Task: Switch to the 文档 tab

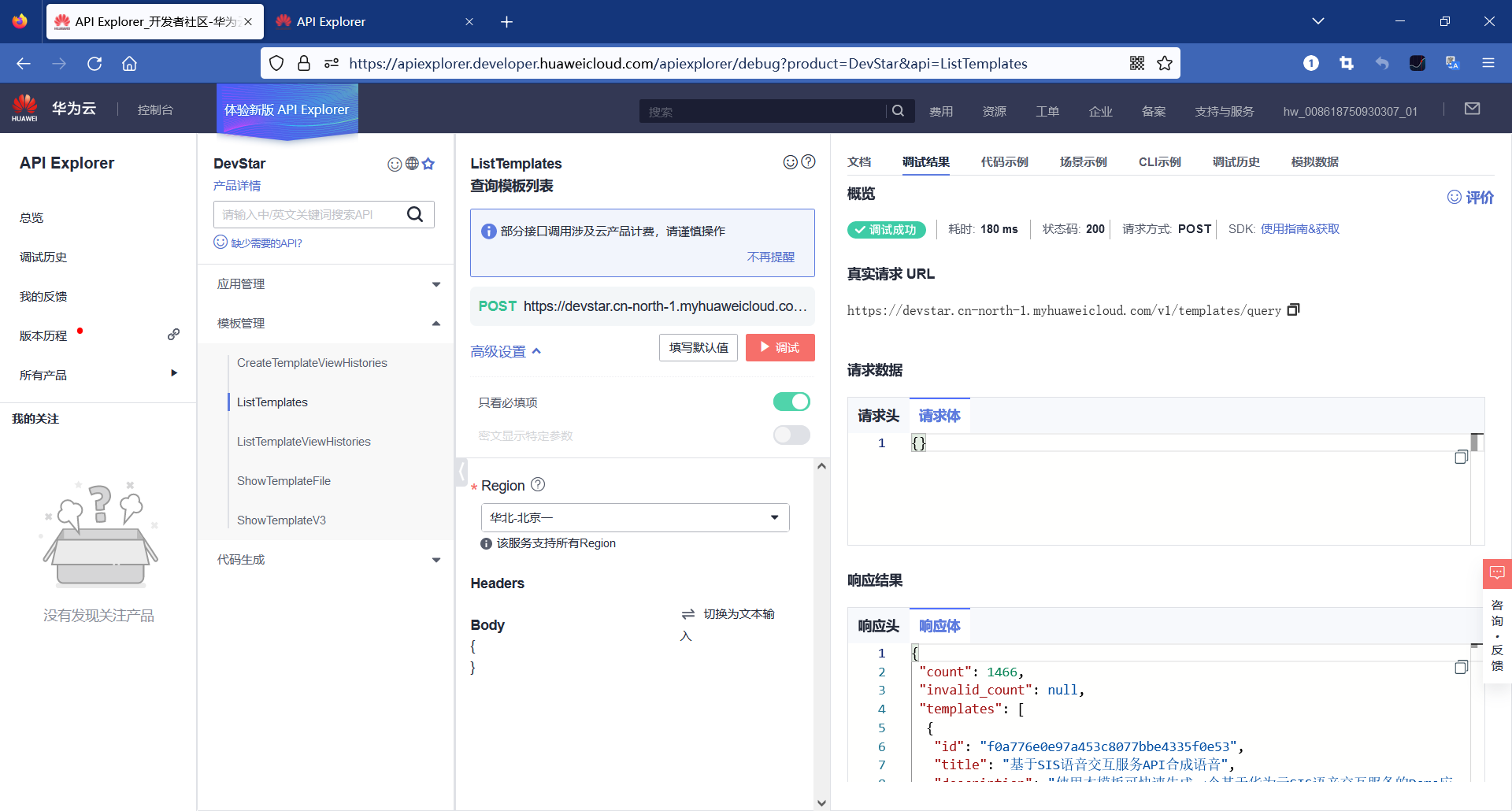Action: coord(859,162)
